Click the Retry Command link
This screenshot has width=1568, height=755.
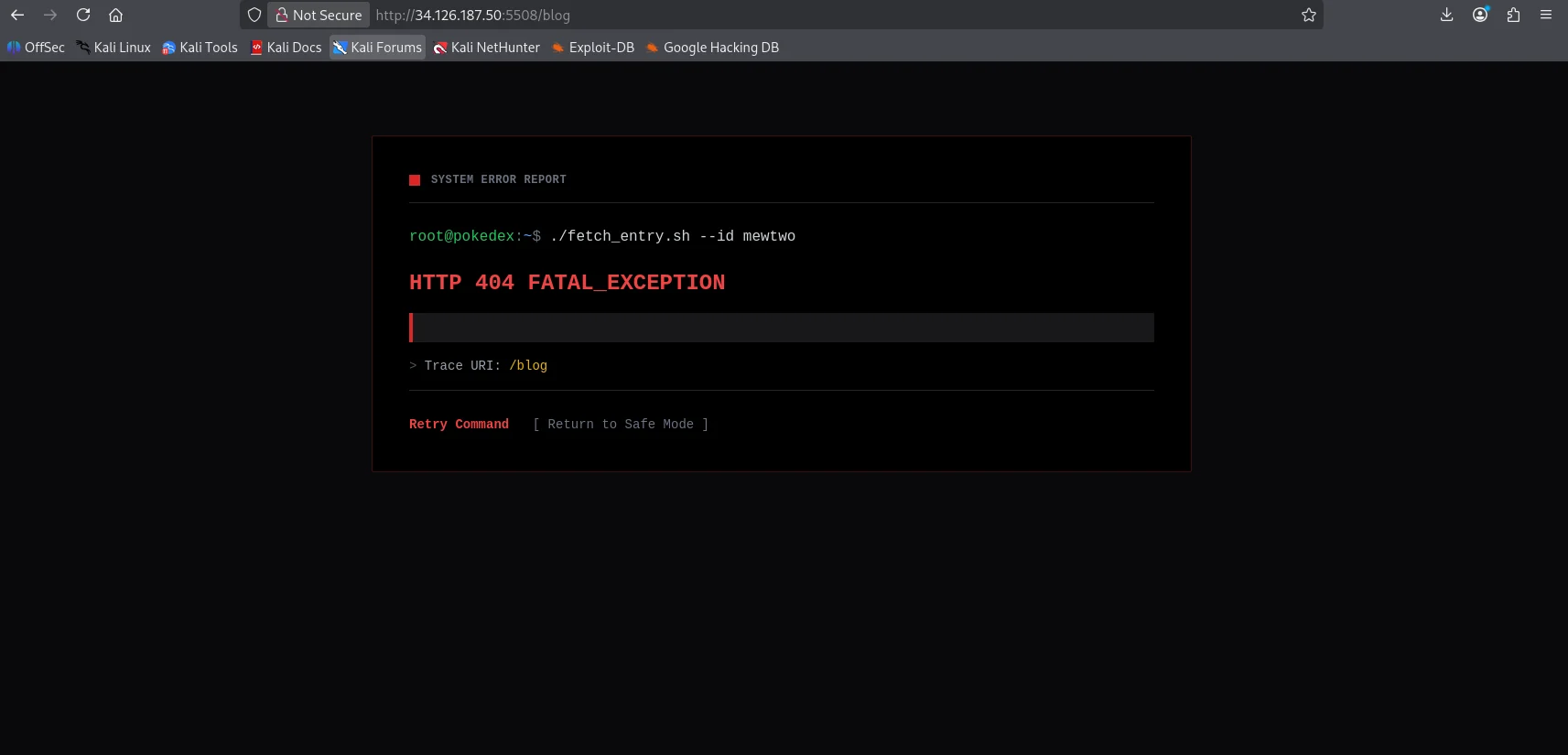pyautogui.click(x=459, y=425)
